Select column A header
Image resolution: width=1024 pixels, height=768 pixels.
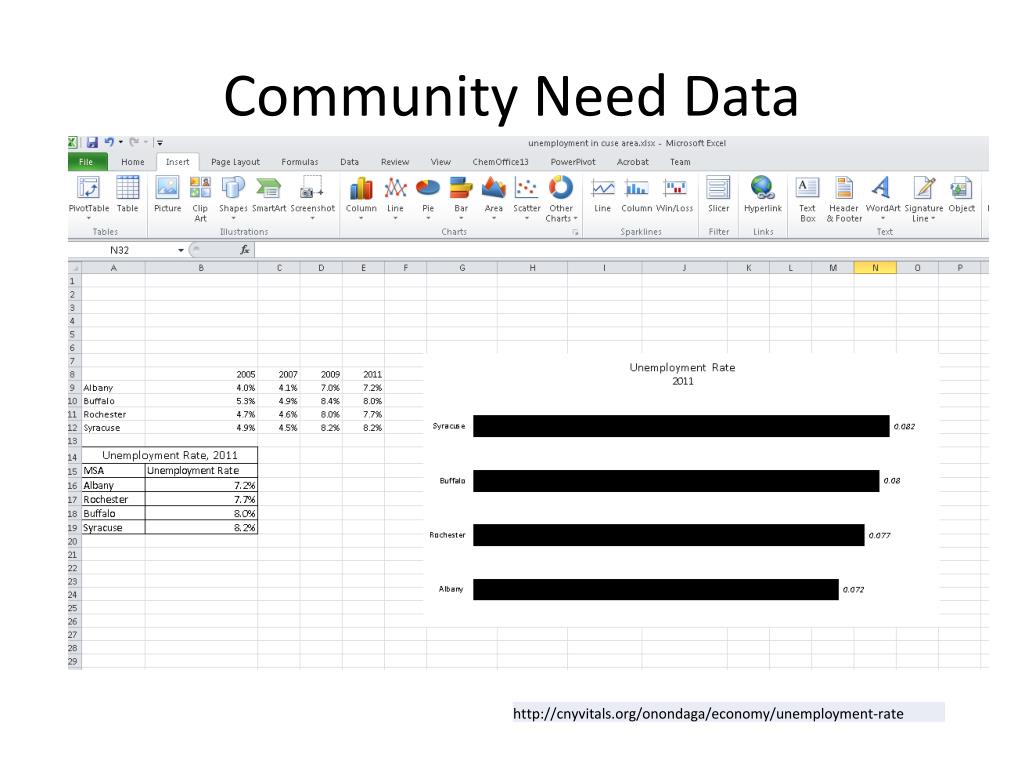[x=114, y=268]
